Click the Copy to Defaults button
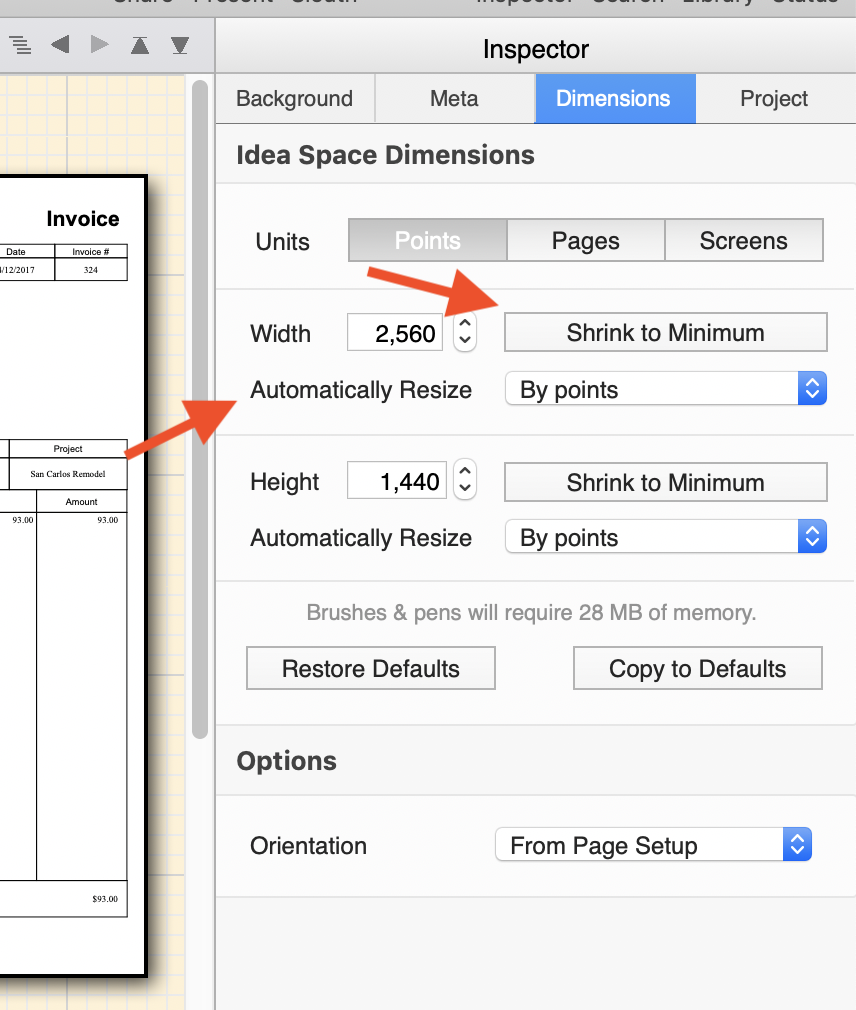 (x=697, y=669)
